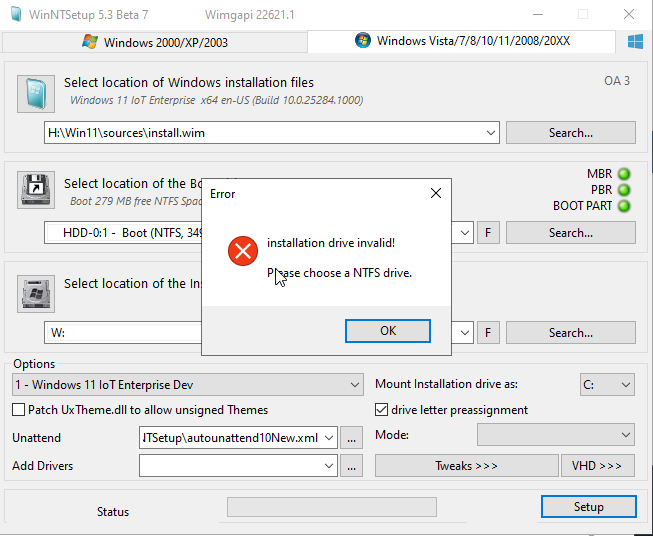Viewport: 653px width, 536px height.
Task: Expand the Installation drive W: dropdown
Action: pyautogui.click(x=465, y=333)
